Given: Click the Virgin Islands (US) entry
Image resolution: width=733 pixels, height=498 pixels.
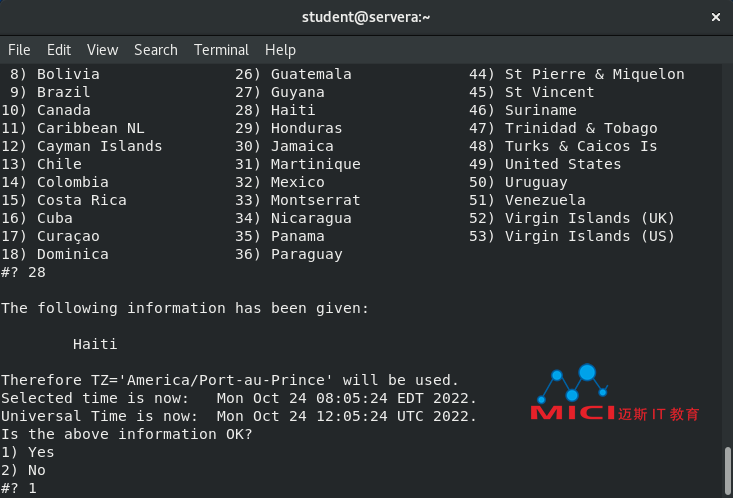Looking at the screenshot, I should tap(572, 236).
